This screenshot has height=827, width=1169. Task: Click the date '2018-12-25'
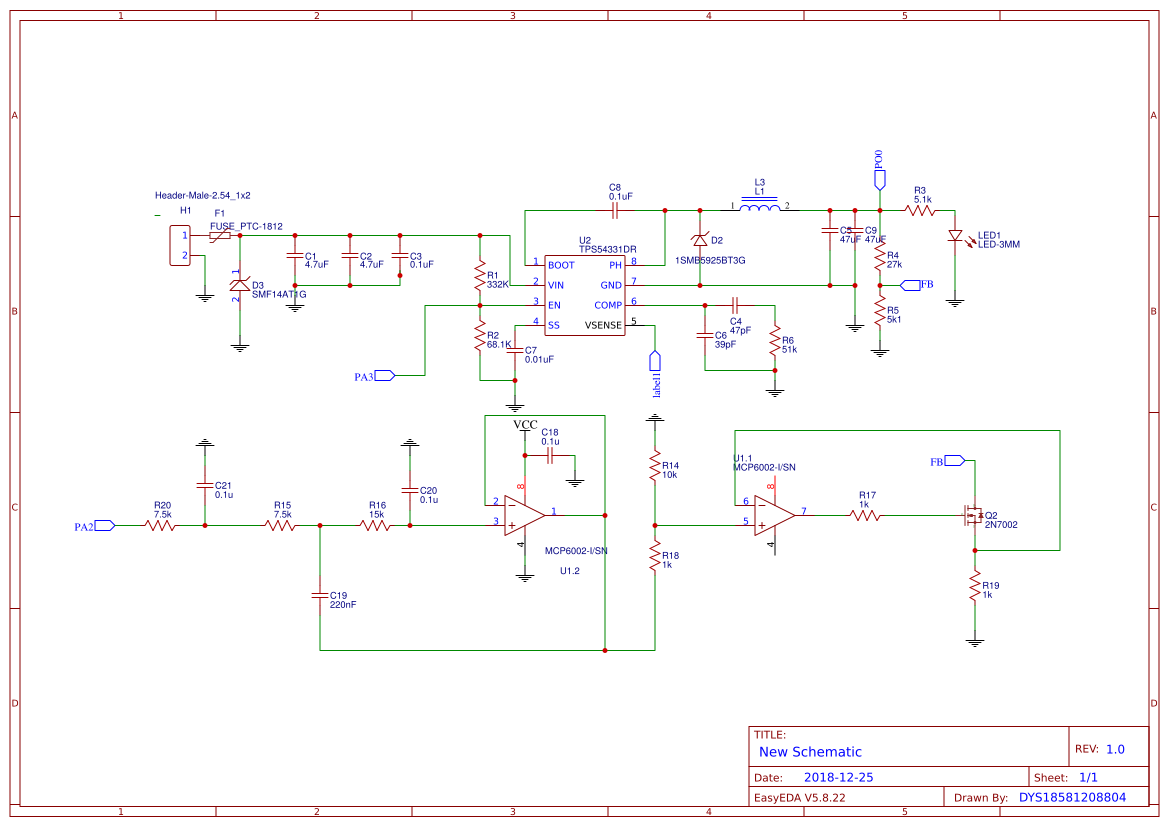point(839,777)
